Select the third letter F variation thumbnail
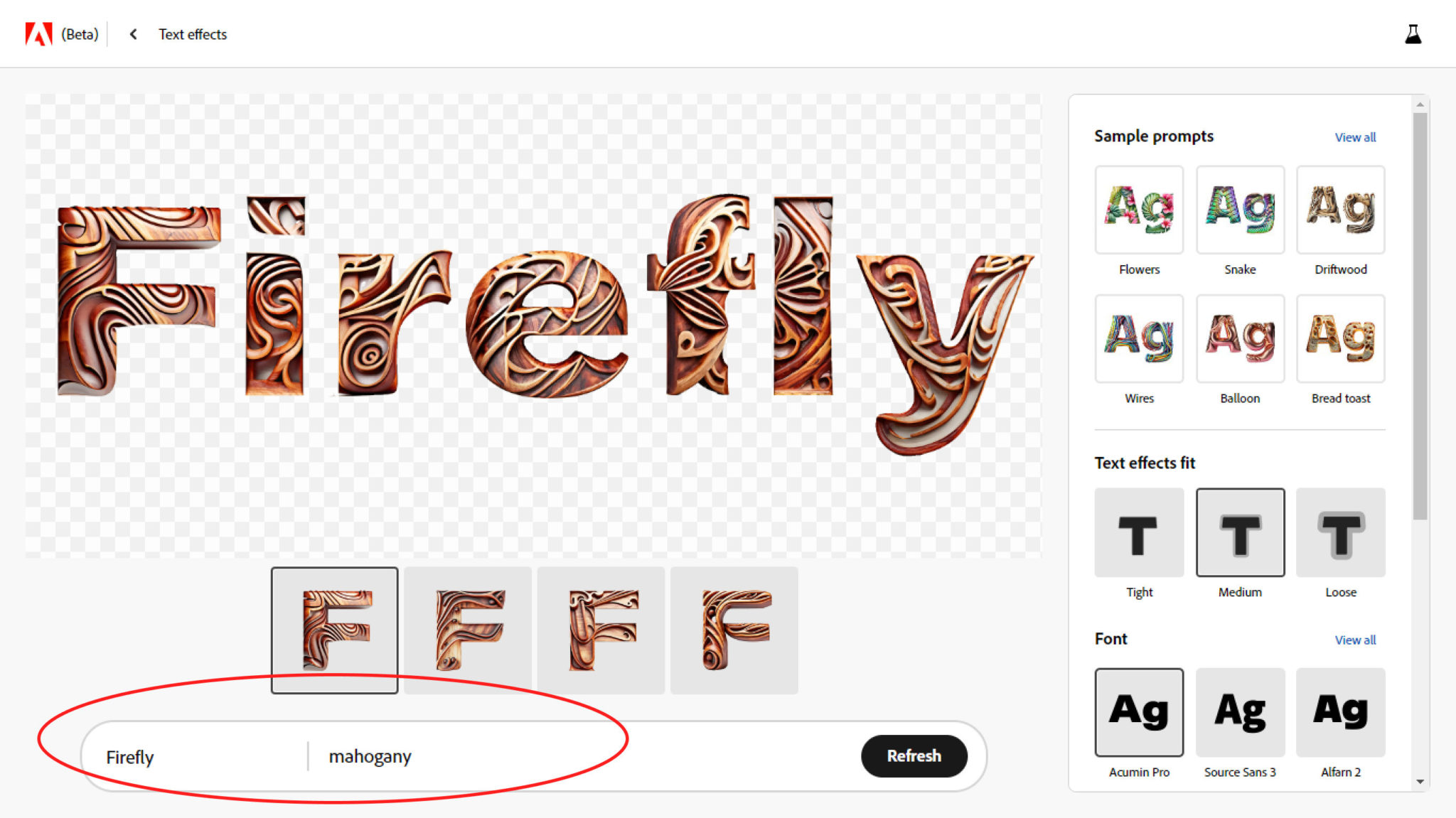 click(x=602, y=630)
